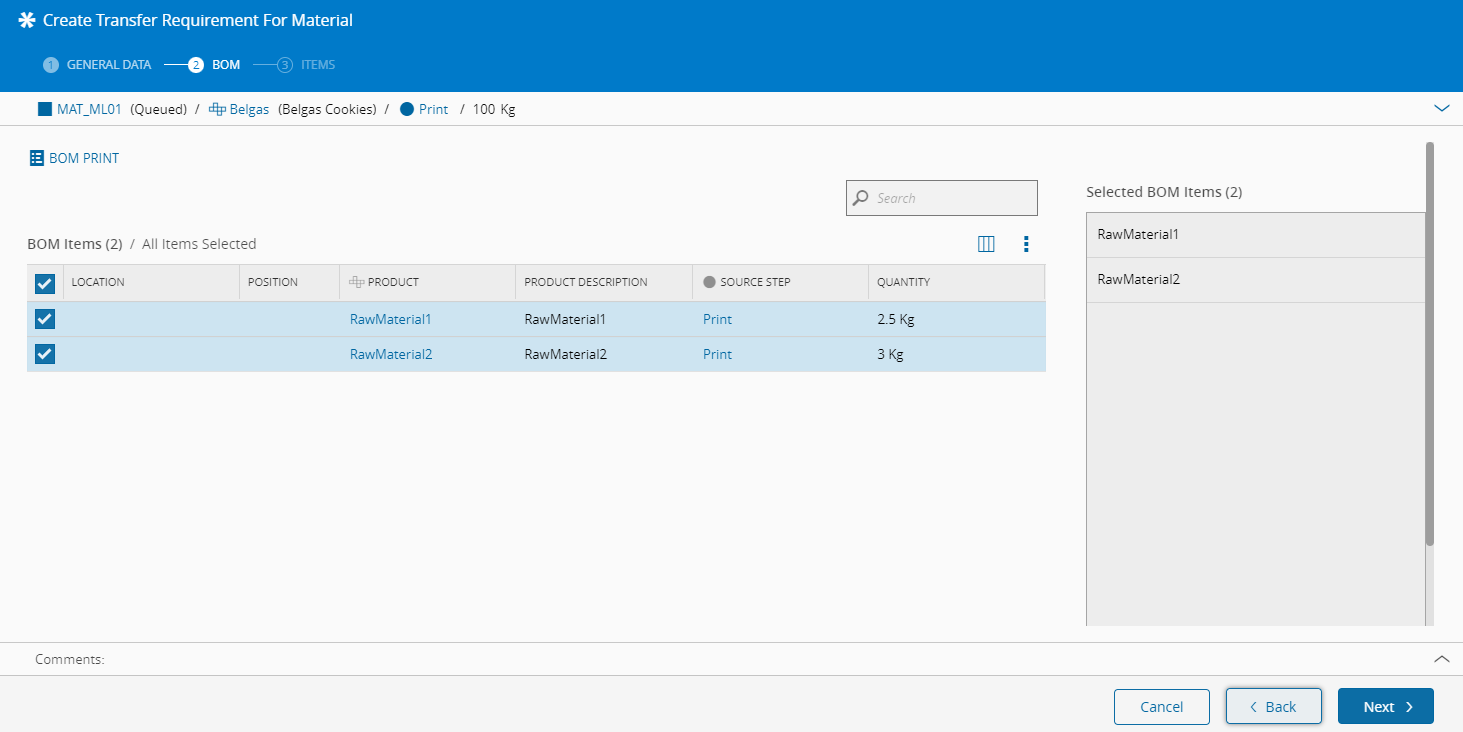Sort by the Quantity column header
1463x732 pixels.
pos(903,282)
